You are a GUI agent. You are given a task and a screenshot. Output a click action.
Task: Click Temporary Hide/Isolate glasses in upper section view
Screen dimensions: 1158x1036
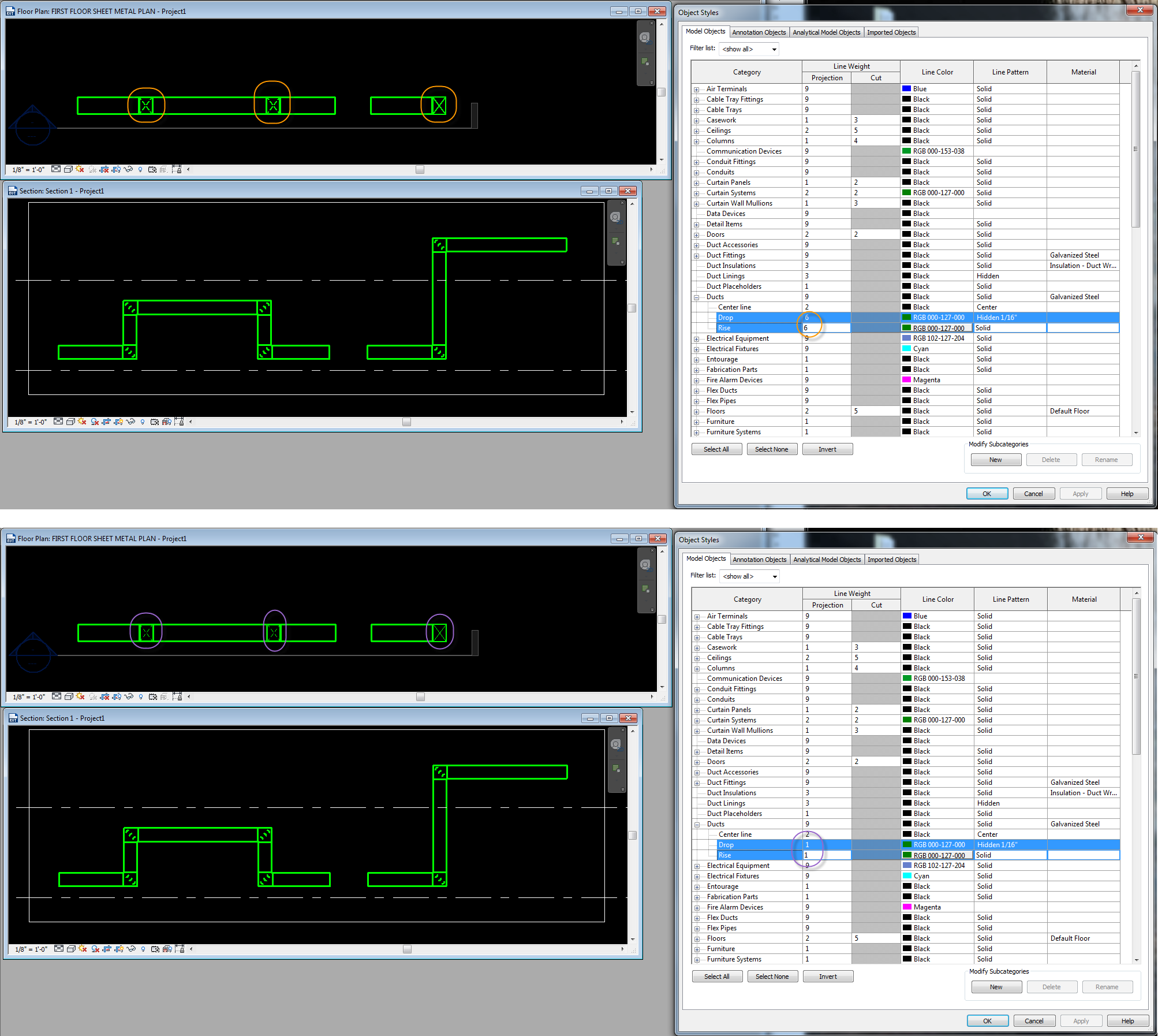[130, 422]
